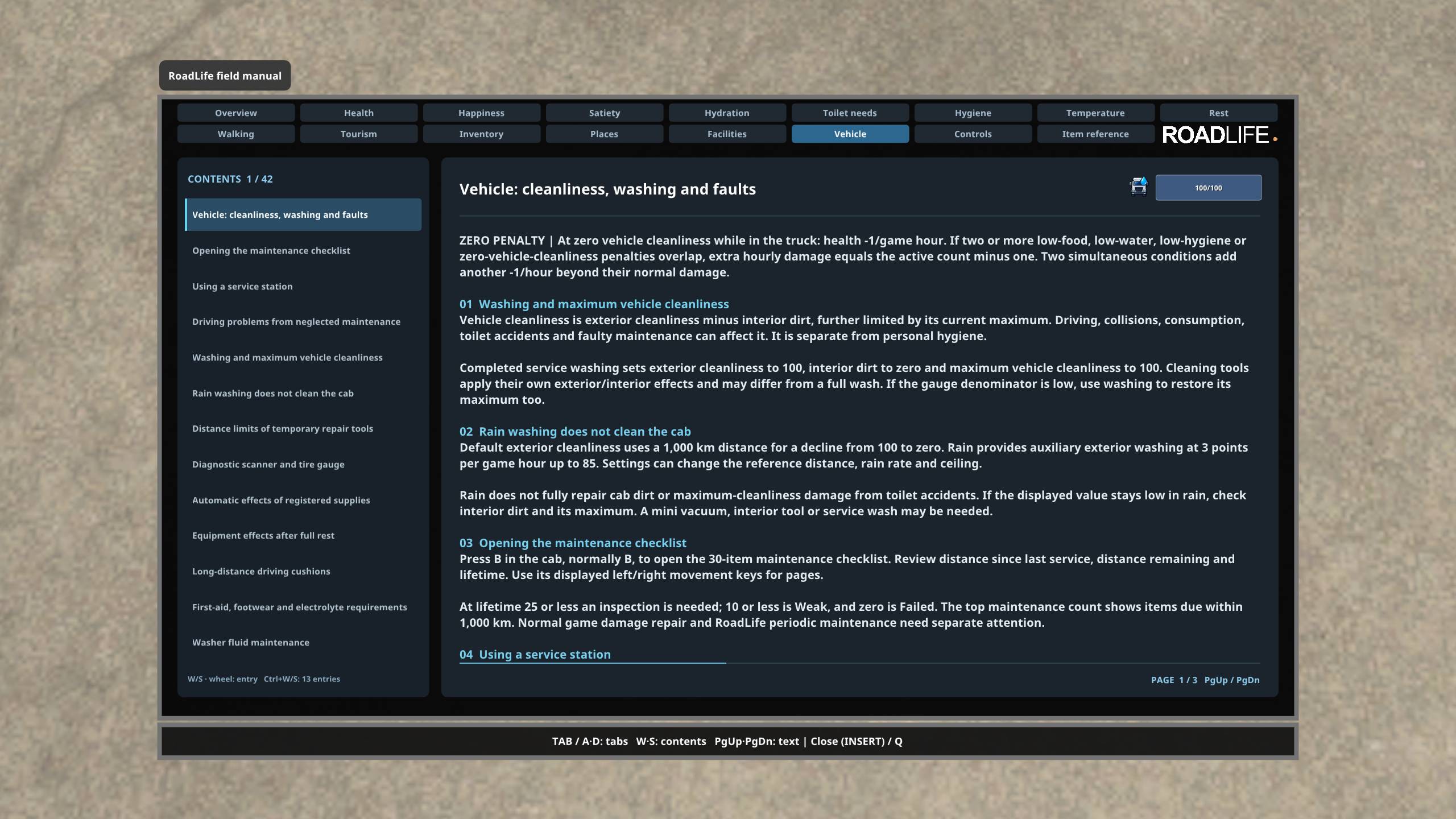Select 'First-aid, footwear and electrolyte requirements'
Image resolution: width=1456 pixels, height=819 pixels.
click(303, 607)
